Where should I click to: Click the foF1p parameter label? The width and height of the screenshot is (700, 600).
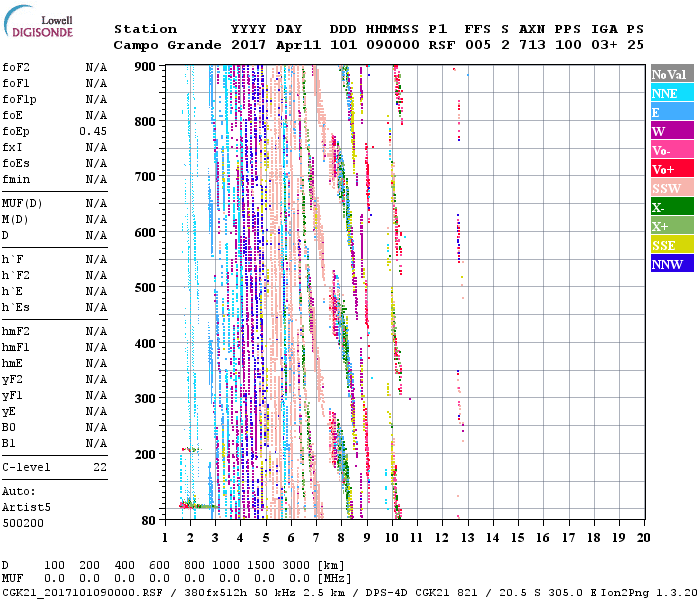(19, 99)
